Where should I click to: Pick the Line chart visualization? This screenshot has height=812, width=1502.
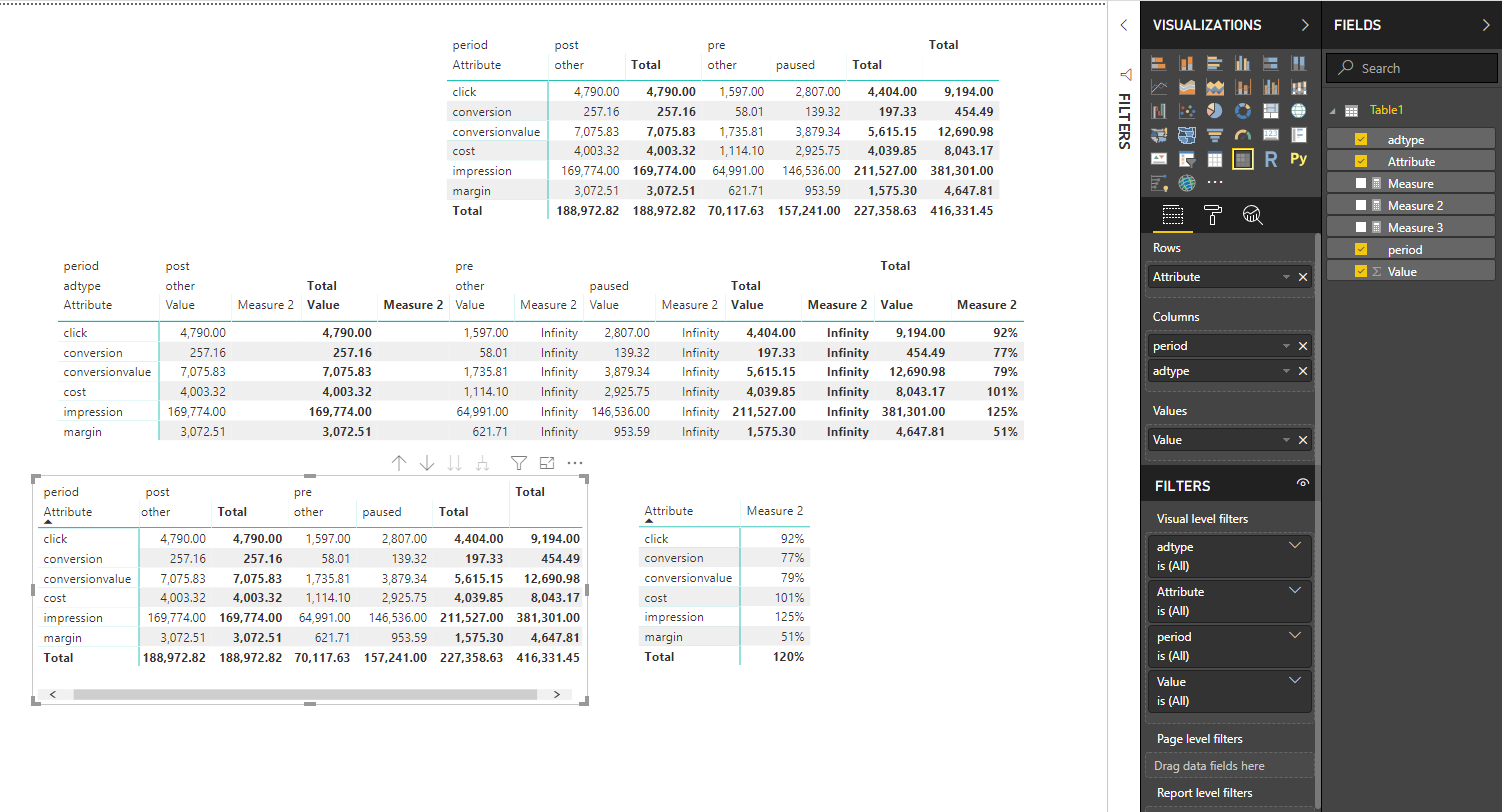click(x=1159, y=87)
